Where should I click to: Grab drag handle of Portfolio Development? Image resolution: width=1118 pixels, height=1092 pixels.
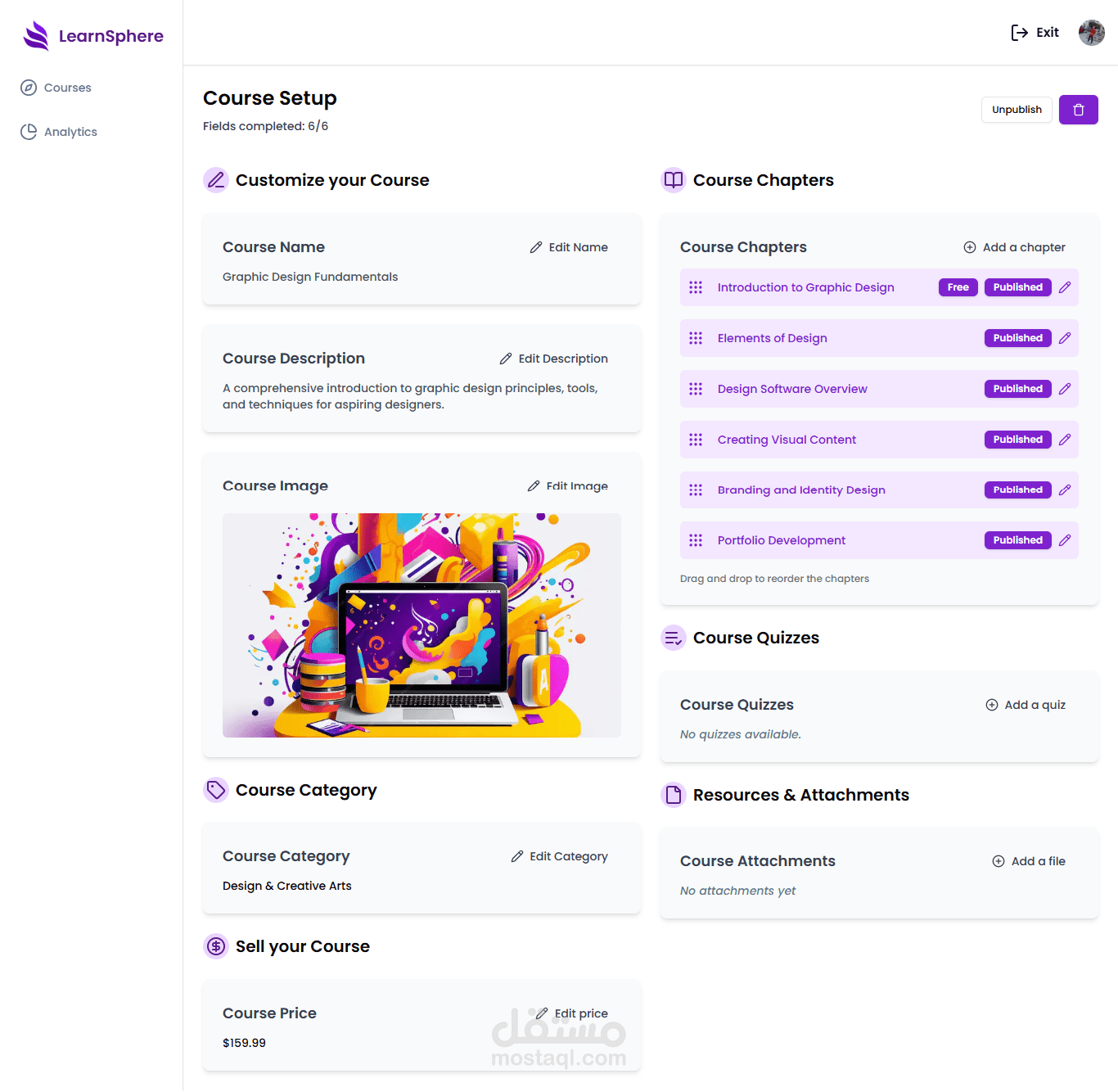696,540
